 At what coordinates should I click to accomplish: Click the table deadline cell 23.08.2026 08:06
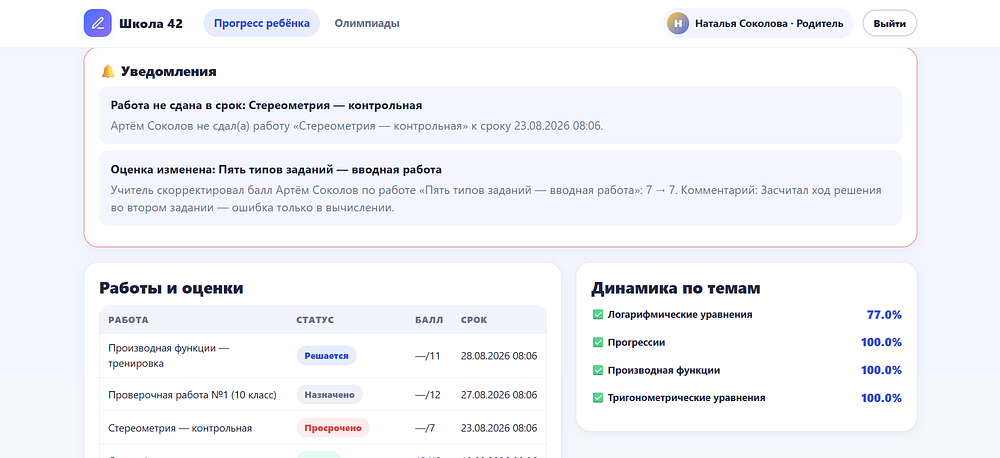pos(499,428)
